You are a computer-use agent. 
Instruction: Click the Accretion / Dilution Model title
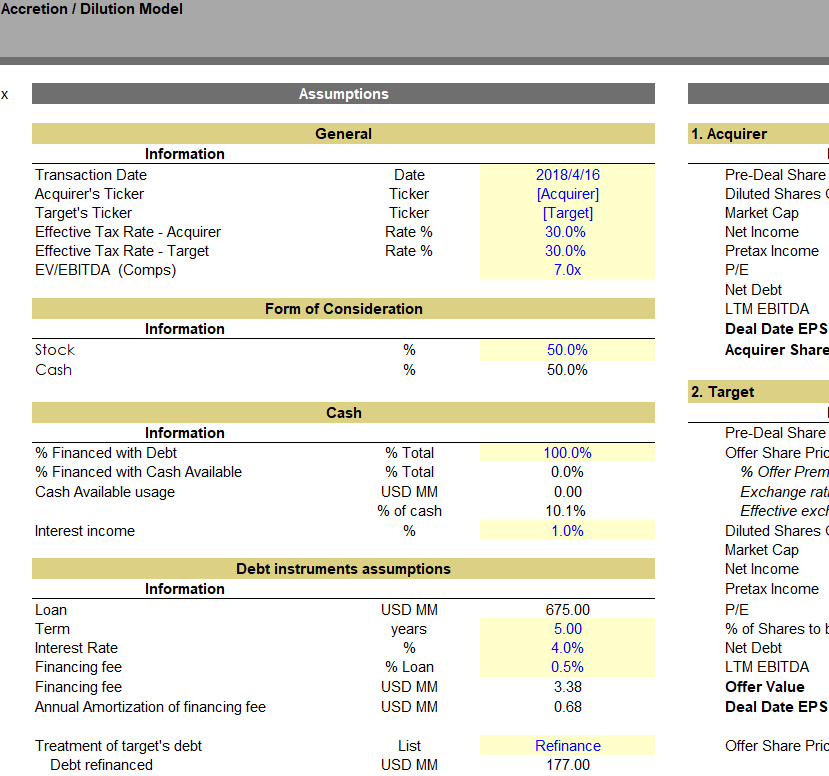(x=92, y=9)
